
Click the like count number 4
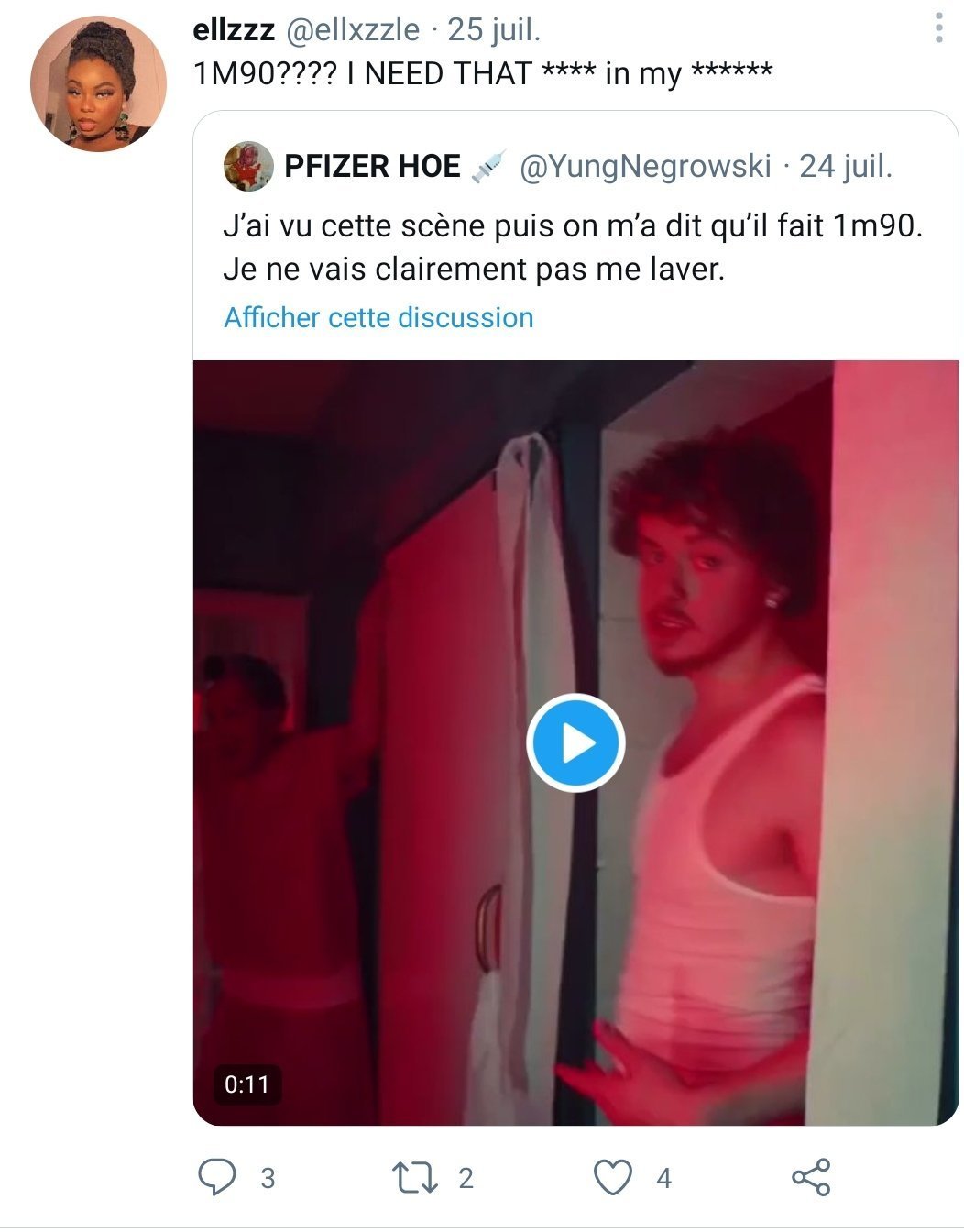[x=664, y=1178]
